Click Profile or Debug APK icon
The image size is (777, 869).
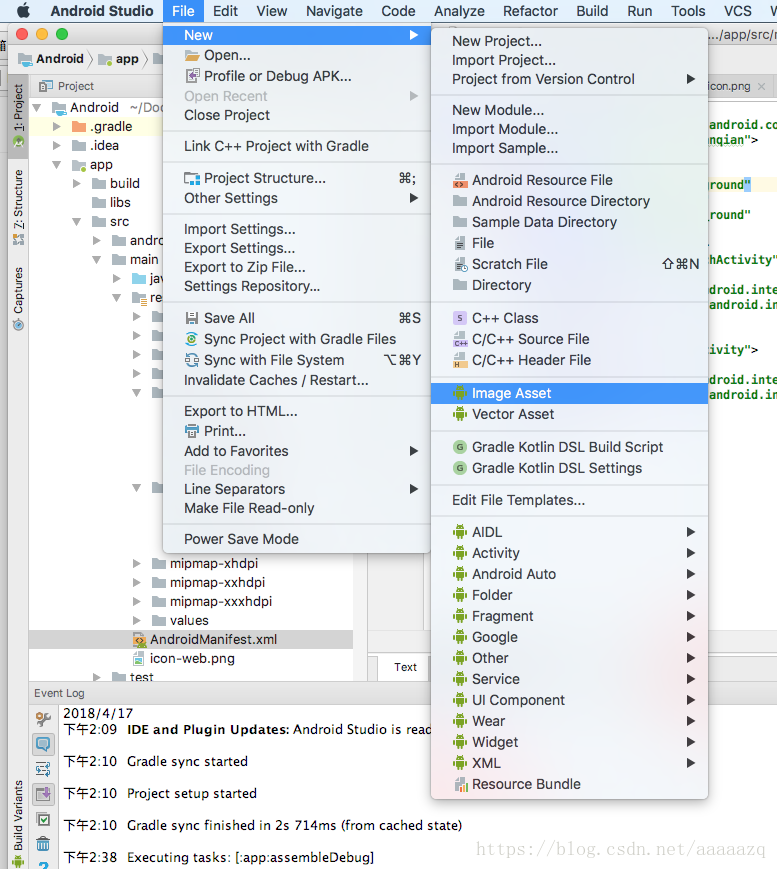[192, 75]
